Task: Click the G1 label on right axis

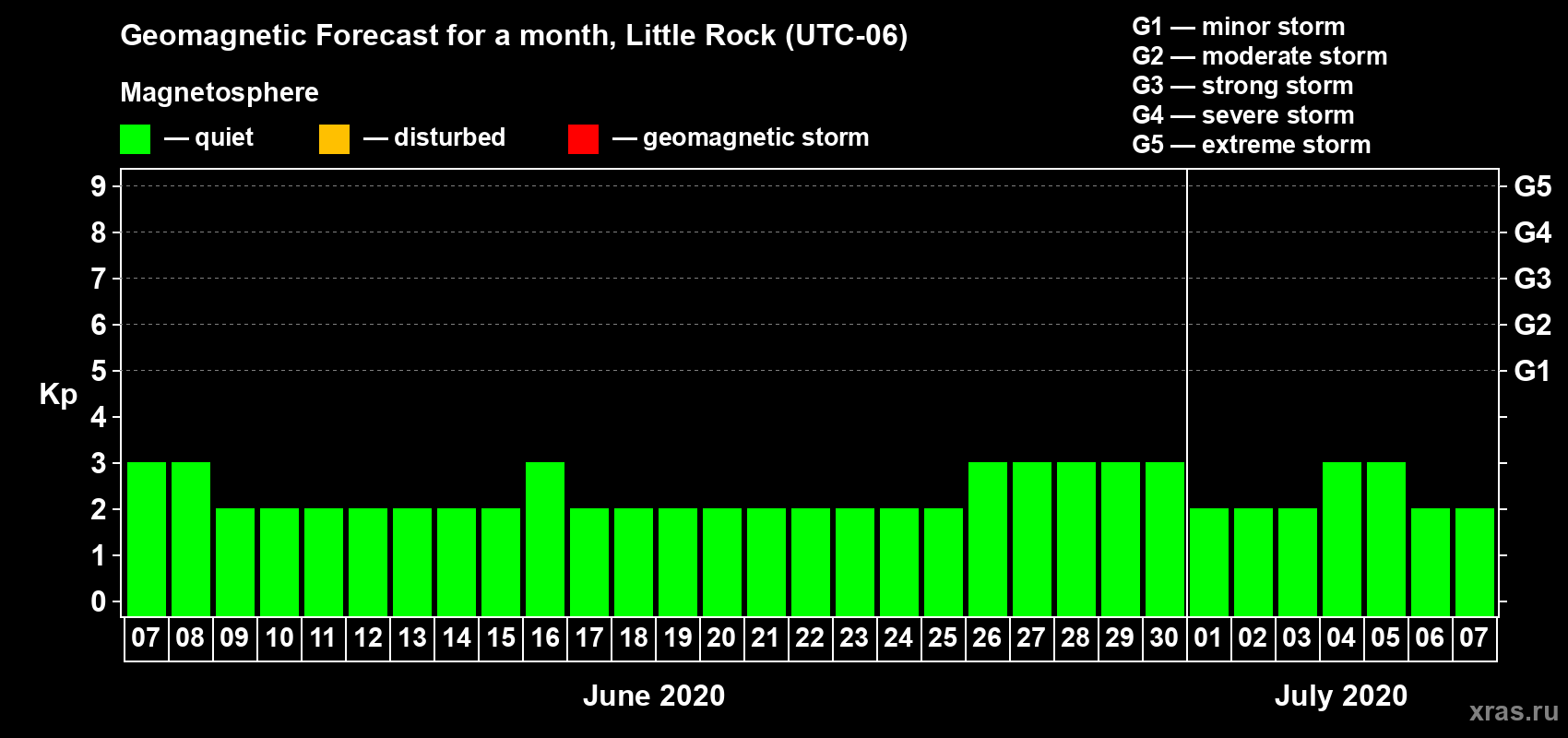Action: (1533, 371)
